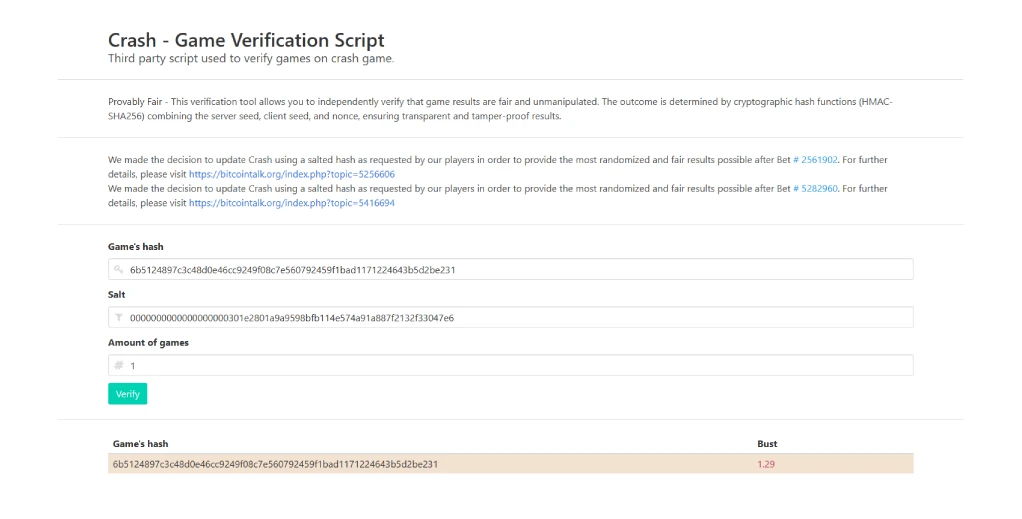The width and height of the screenshot is (1022, 519).
Task: Click the Provably Fair description paragraph
Action: pyautogui.click(x=501, y=109)
